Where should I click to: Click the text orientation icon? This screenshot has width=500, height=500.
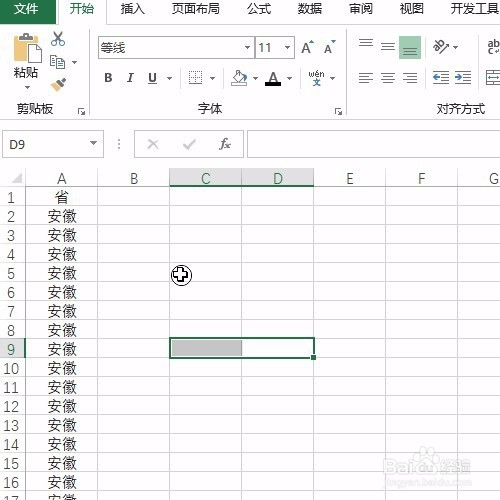(x=441, y=47)
